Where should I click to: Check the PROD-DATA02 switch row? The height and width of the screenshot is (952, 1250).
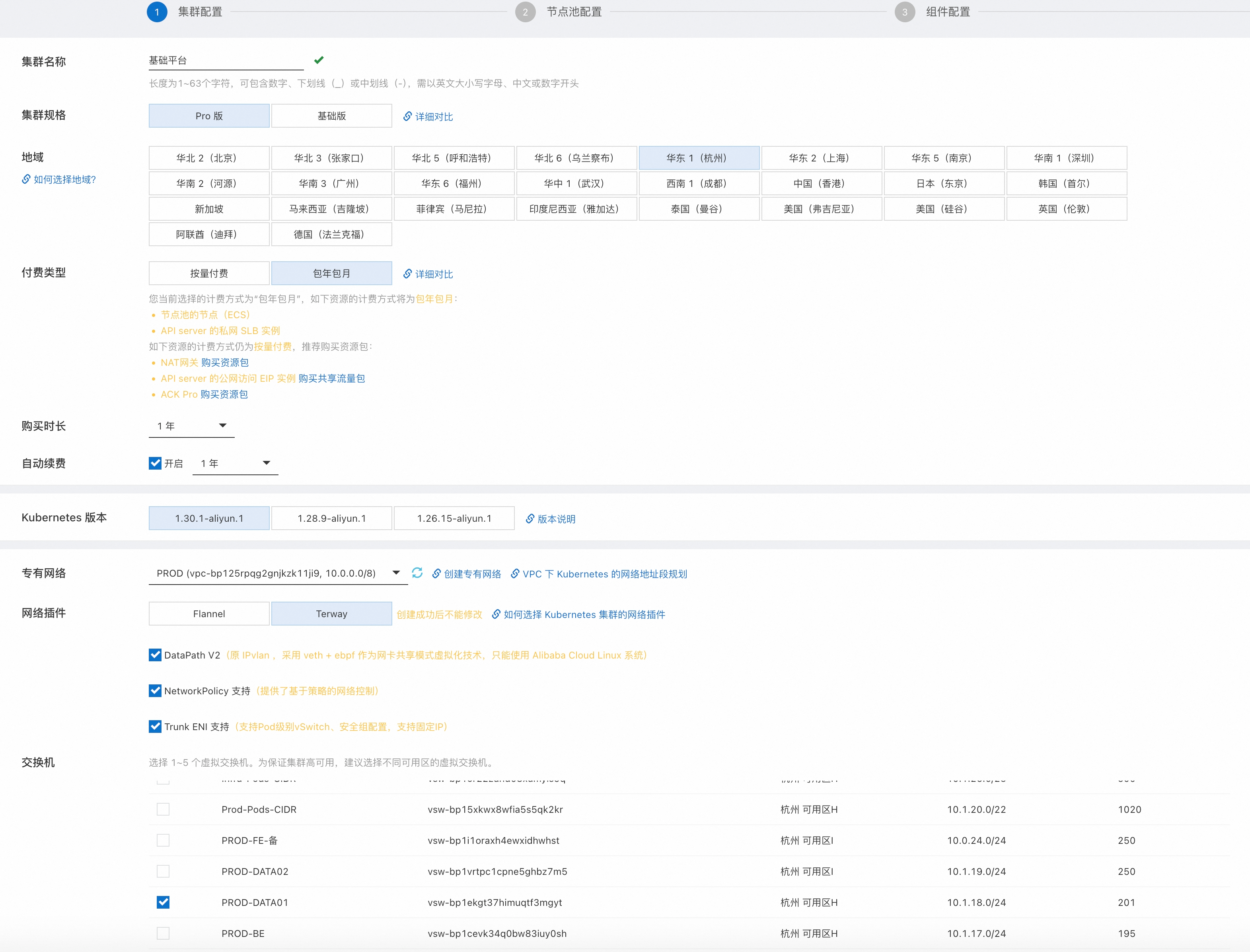click(163, 872)
